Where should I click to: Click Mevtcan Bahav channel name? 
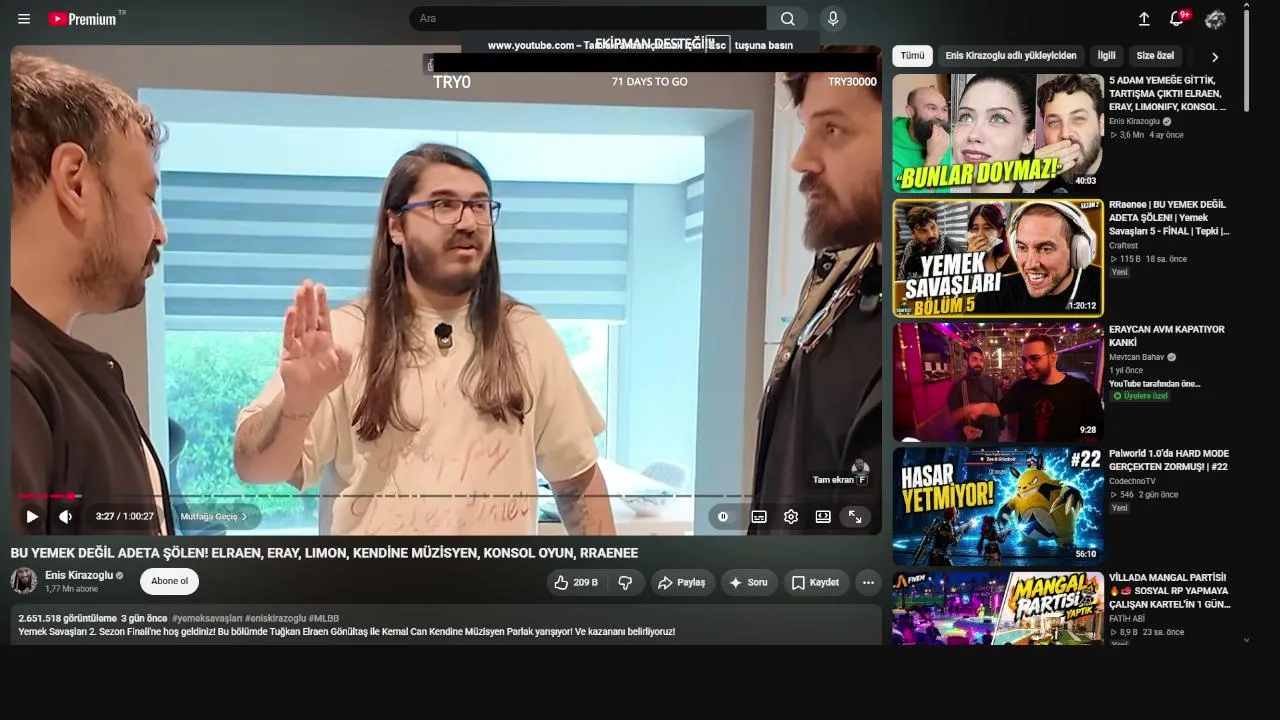[1137, 357]
